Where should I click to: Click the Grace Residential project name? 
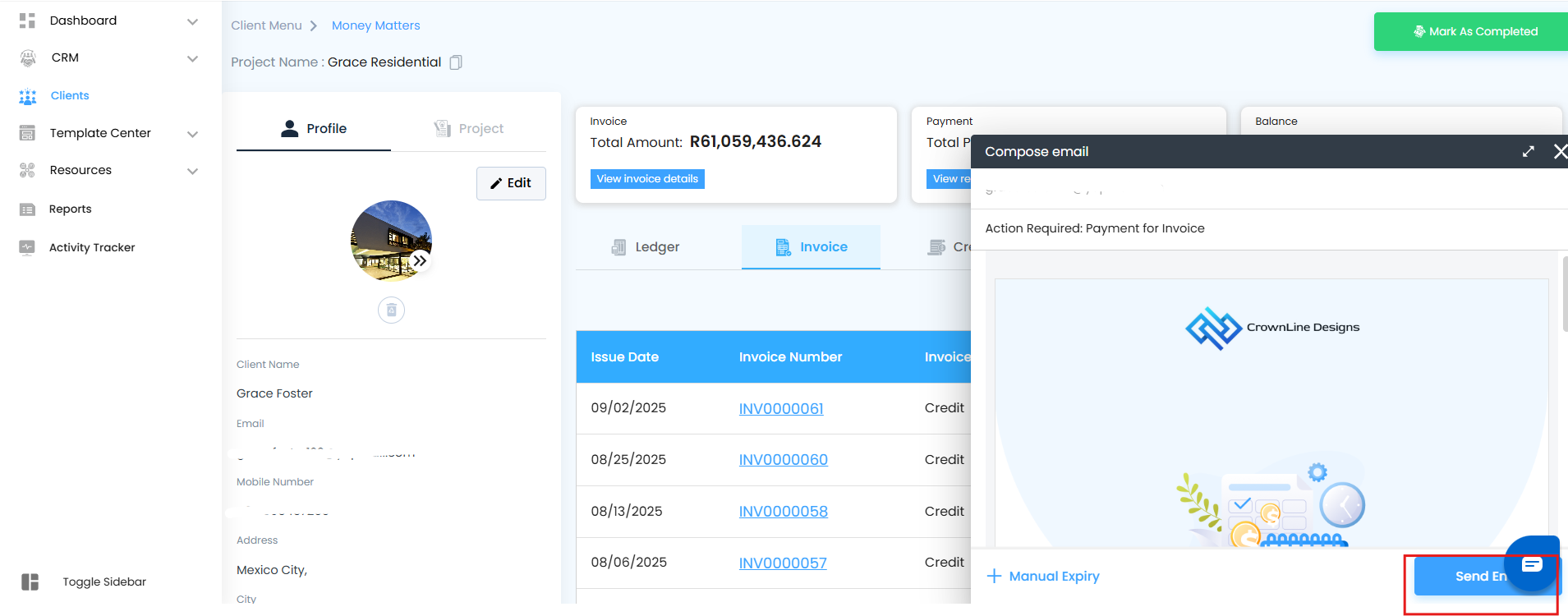coord(384,62)
